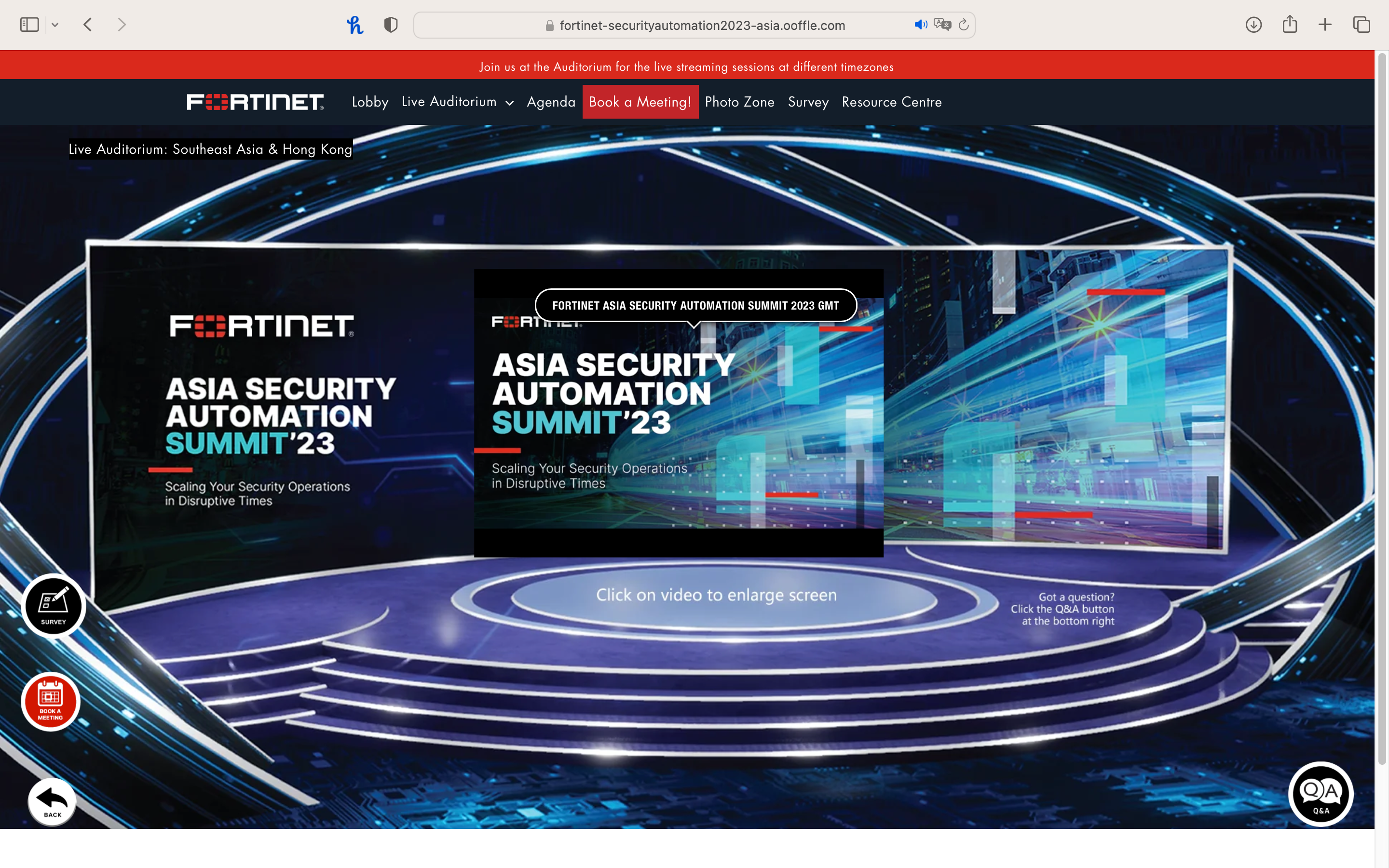The width and height of the screenshot is (1389, 868).
Task: Click the Safari downloads icon
Action: tap(1253, 25)
